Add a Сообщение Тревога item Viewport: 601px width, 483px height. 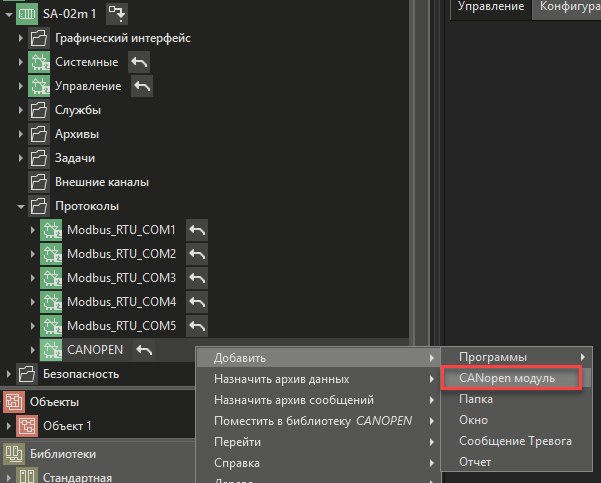coord(516,441)
